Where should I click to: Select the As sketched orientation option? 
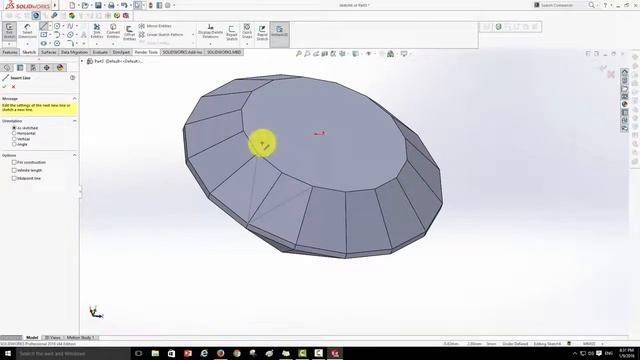point(14,128)
